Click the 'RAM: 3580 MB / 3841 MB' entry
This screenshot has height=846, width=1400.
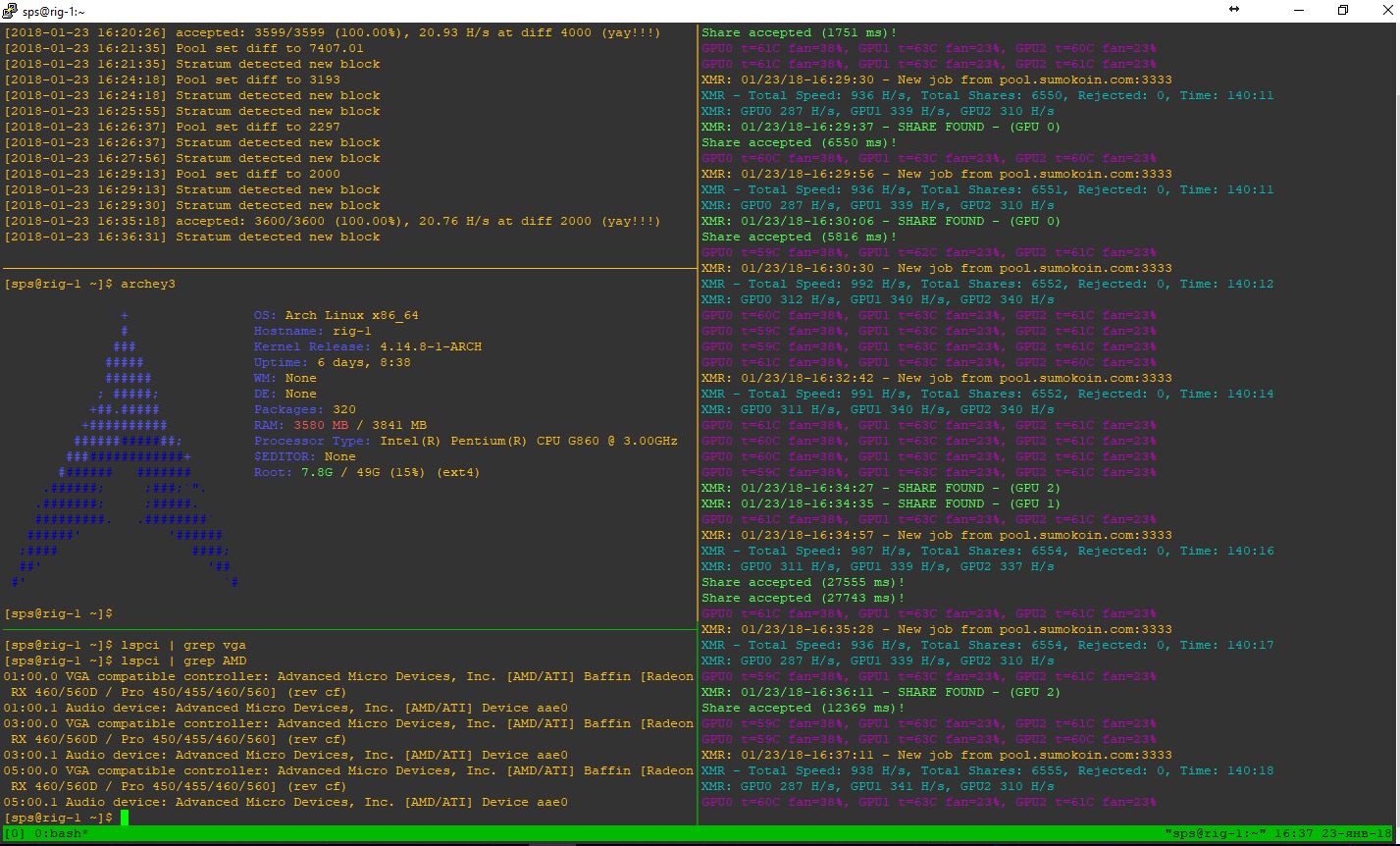click(340, 425)
